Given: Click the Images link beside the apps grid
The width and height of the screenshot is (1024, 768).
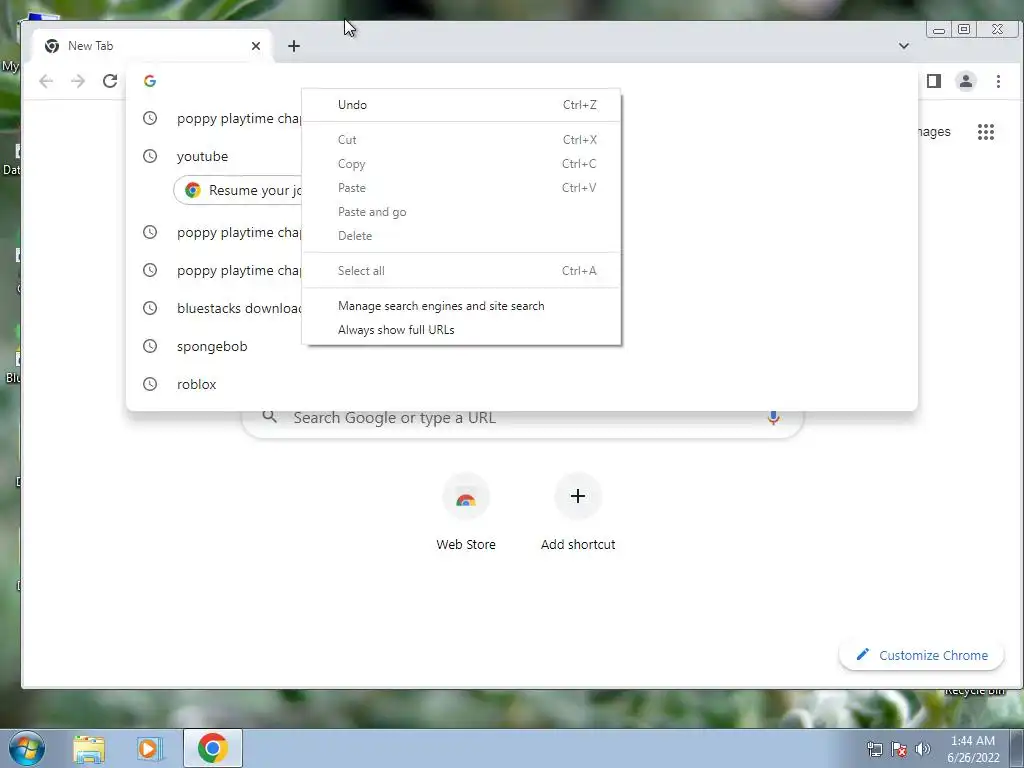Looking at the screenshot, I should [934, 132].
